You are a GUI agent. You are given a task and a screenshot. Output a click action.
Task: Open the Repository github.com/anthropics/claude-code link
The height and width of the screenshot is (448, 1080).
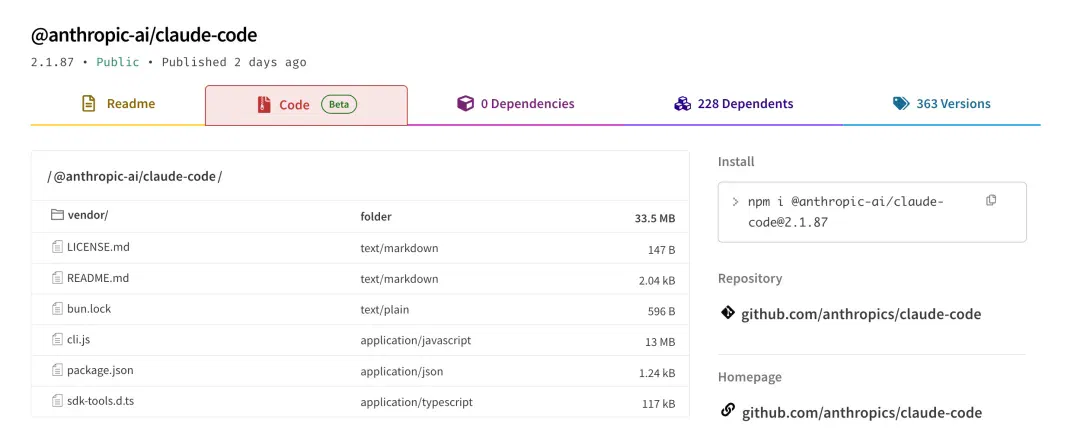pyautogui.click(x=861, y=314)
